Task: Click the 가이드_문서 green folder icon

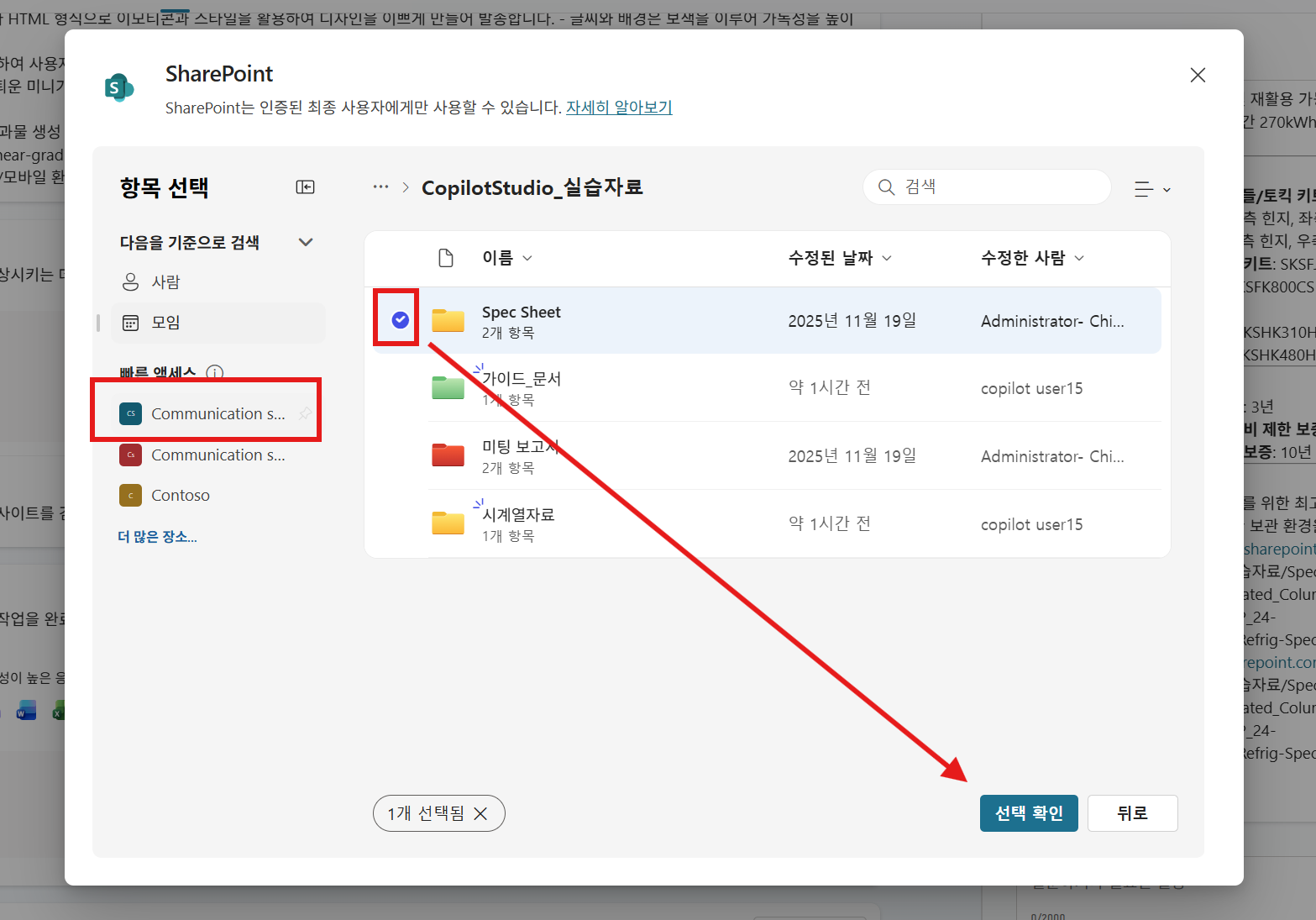Action: (448, 387)
